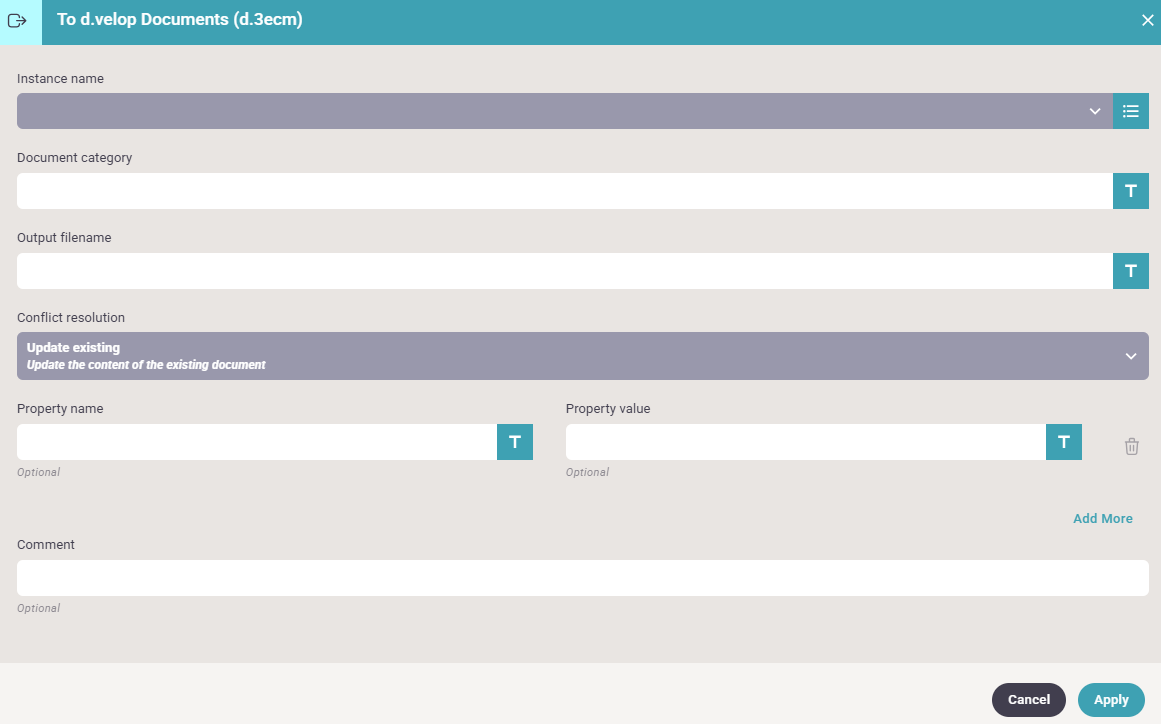Image resolution: width=1161 pixels, height=724 pixels.
Task: Focus the Property value input field
Action: tap(806, 442)
